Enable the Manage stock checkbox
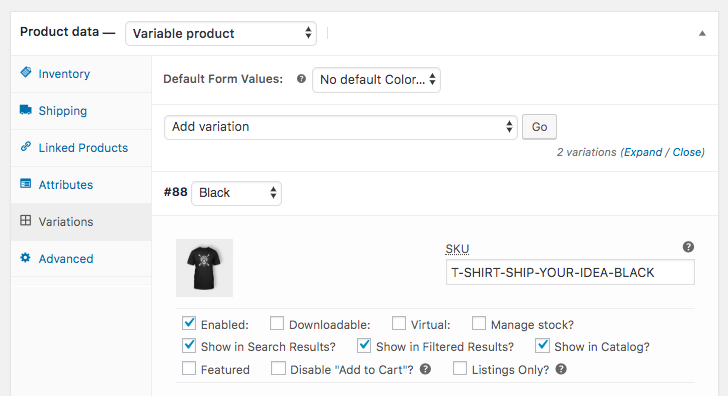Viewport: 728px width, 396px height. click(479, 323)
